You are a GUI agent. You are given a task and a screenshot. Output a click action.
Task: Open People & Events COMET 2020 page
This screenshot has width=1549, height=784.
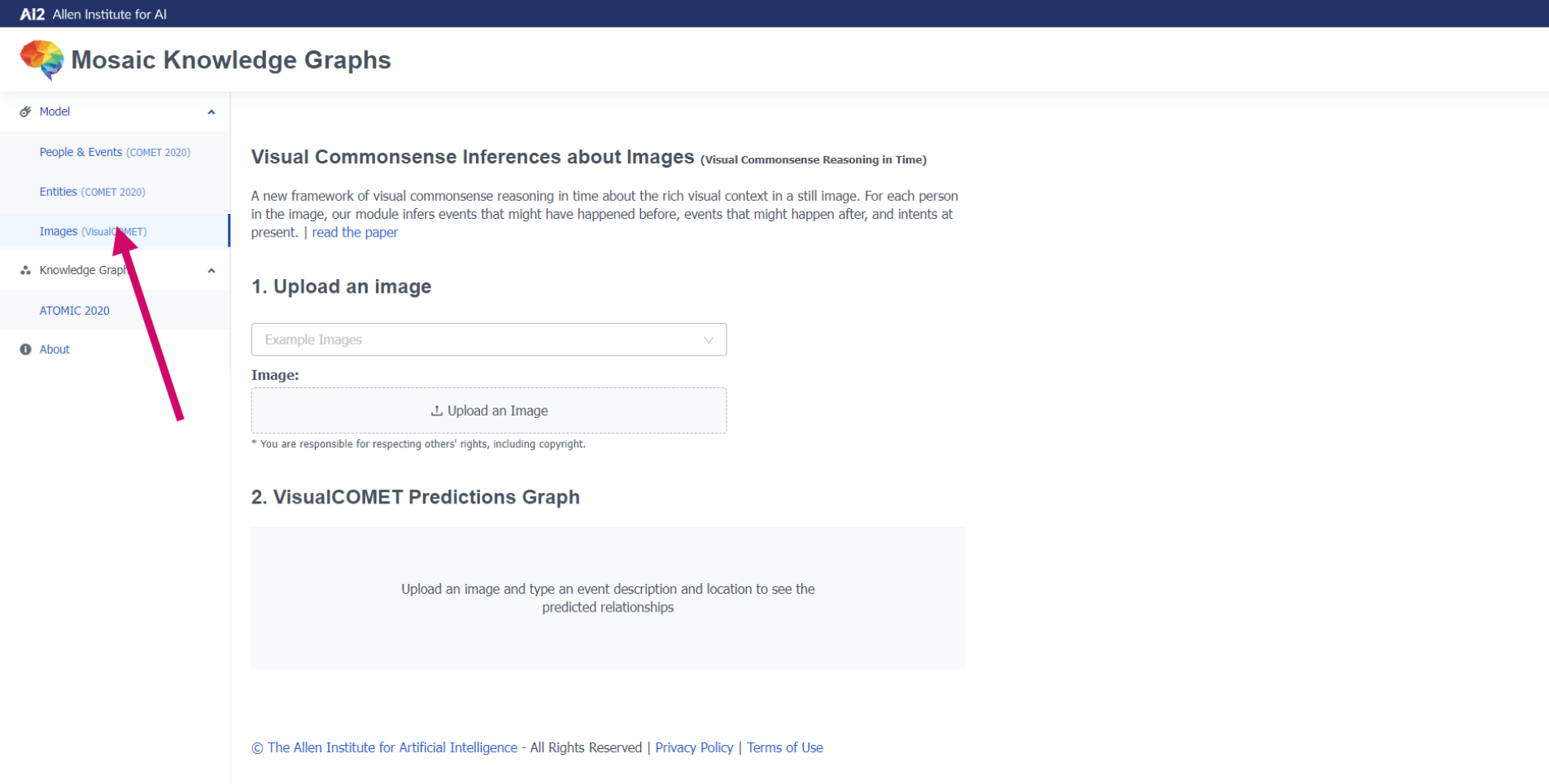click(x=115, y=152)
